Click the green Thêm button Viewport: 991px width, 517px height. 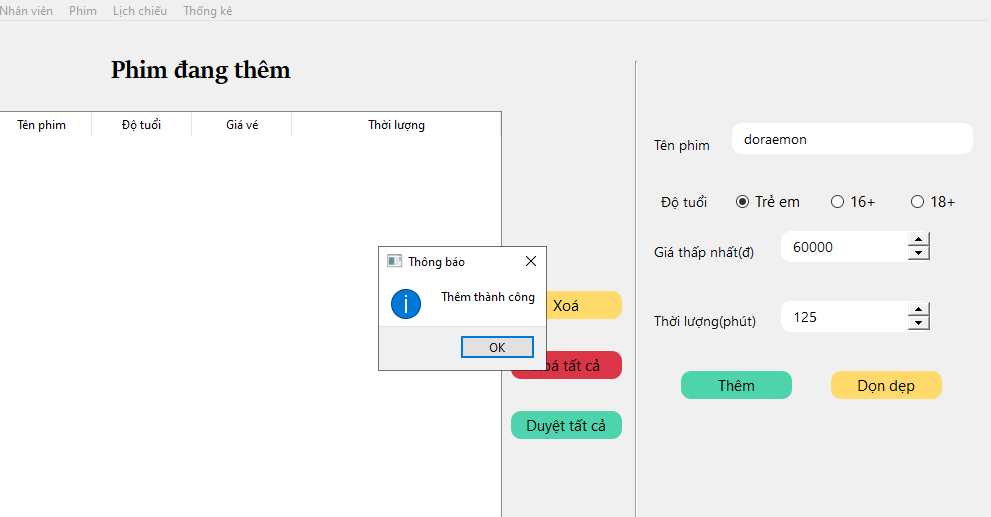pyautogui.click(x=736, y=385)
